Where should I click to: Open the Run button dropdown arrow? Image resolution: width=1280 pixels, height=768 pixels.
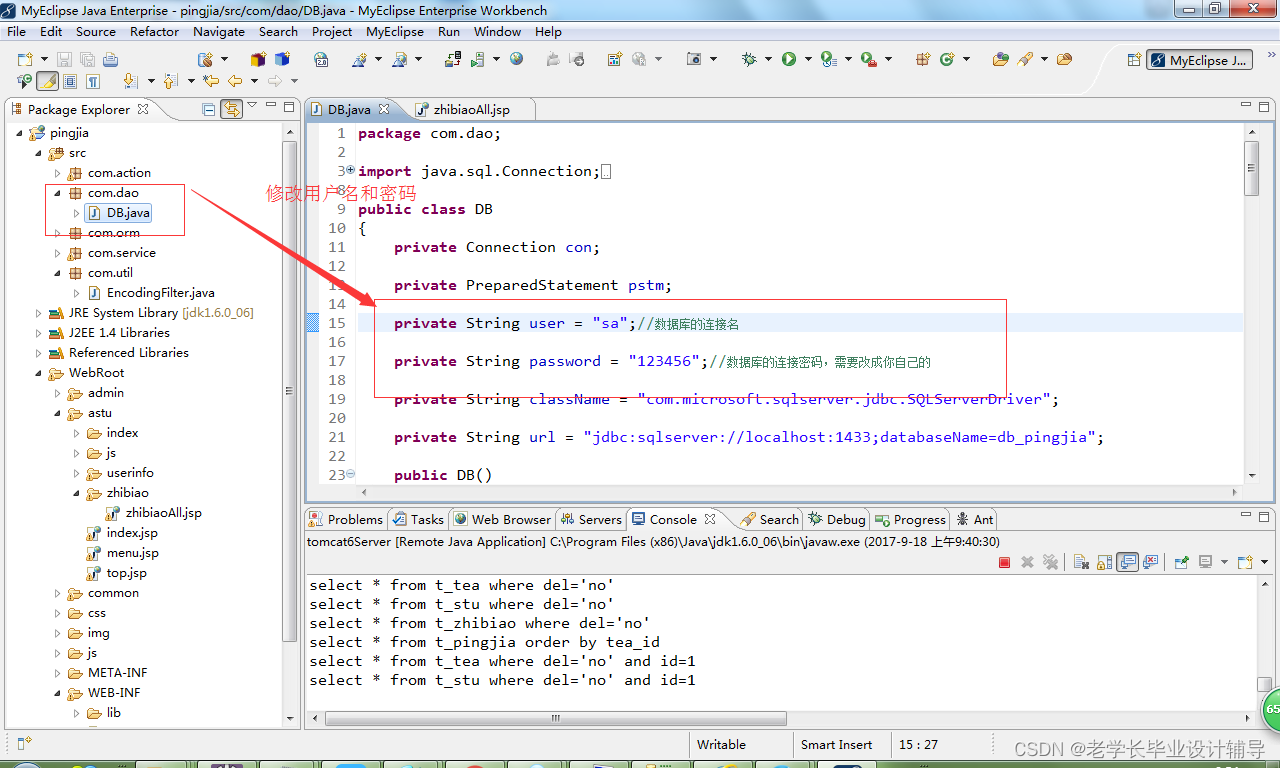[806, 59]
